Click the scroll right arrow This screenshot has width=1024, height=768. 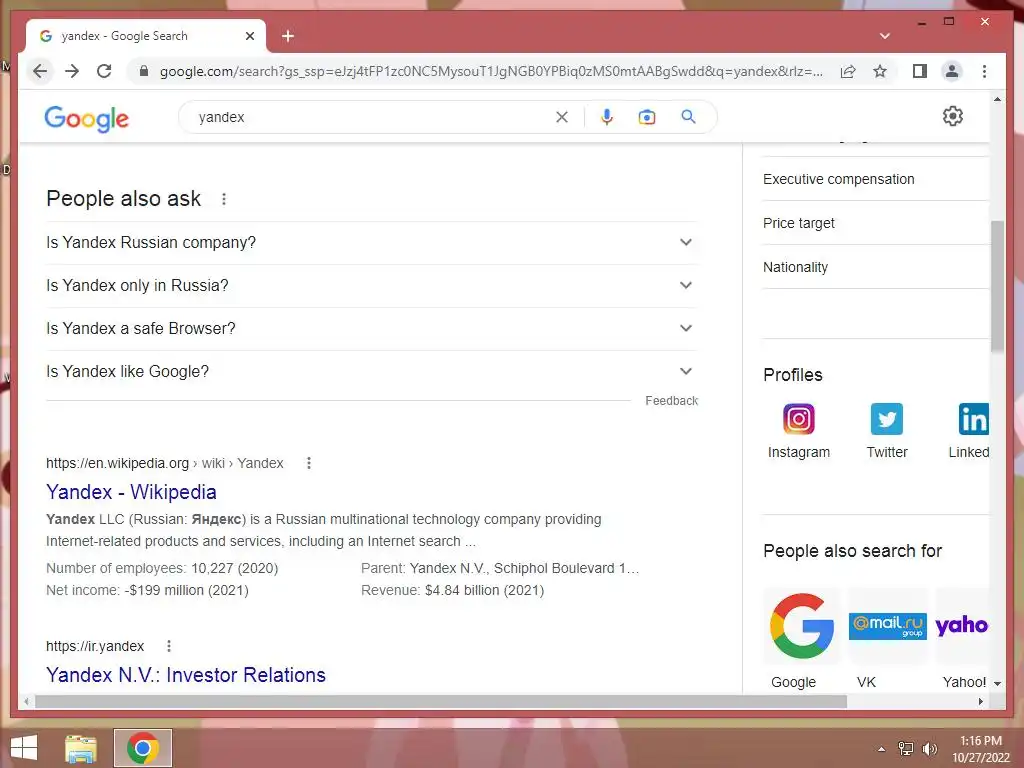click(980, 701)
